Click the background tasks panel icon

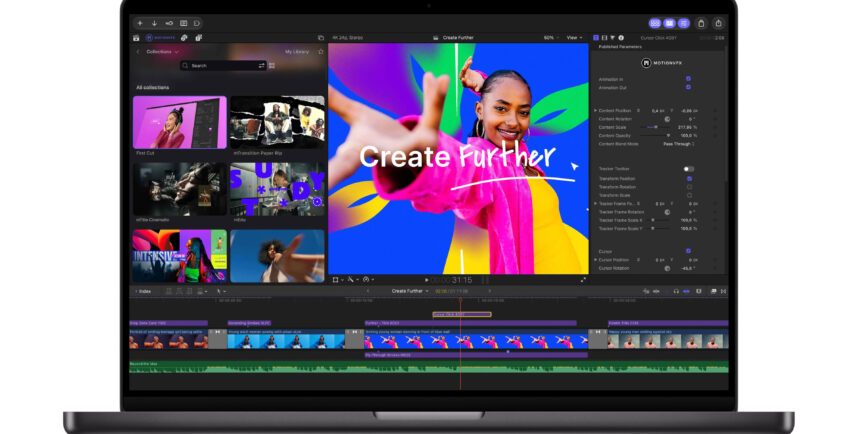click(183, 24)
